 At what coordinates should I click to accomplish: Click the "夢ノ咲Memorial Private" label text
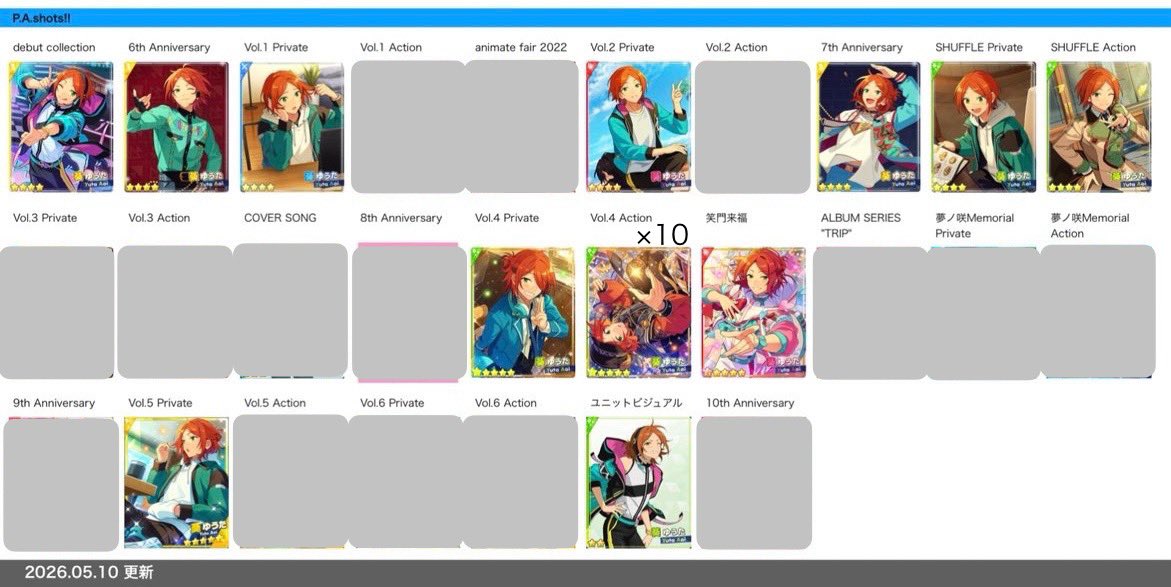(975, 226)
